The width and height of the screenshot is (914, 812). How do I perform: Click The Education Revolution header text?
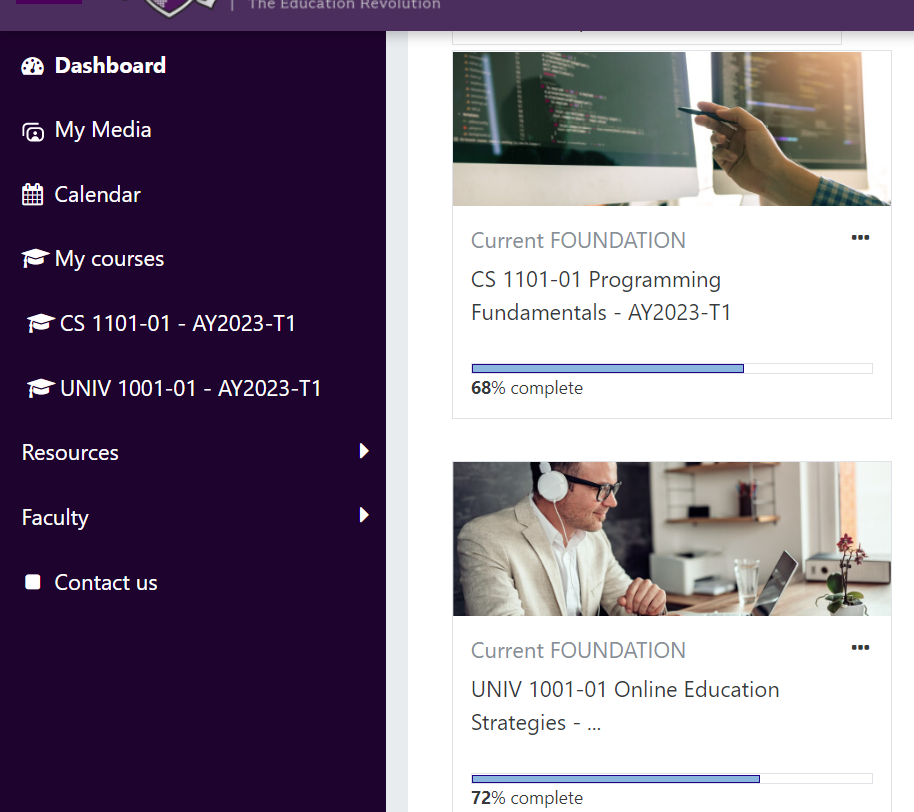[x=344, y=5]
